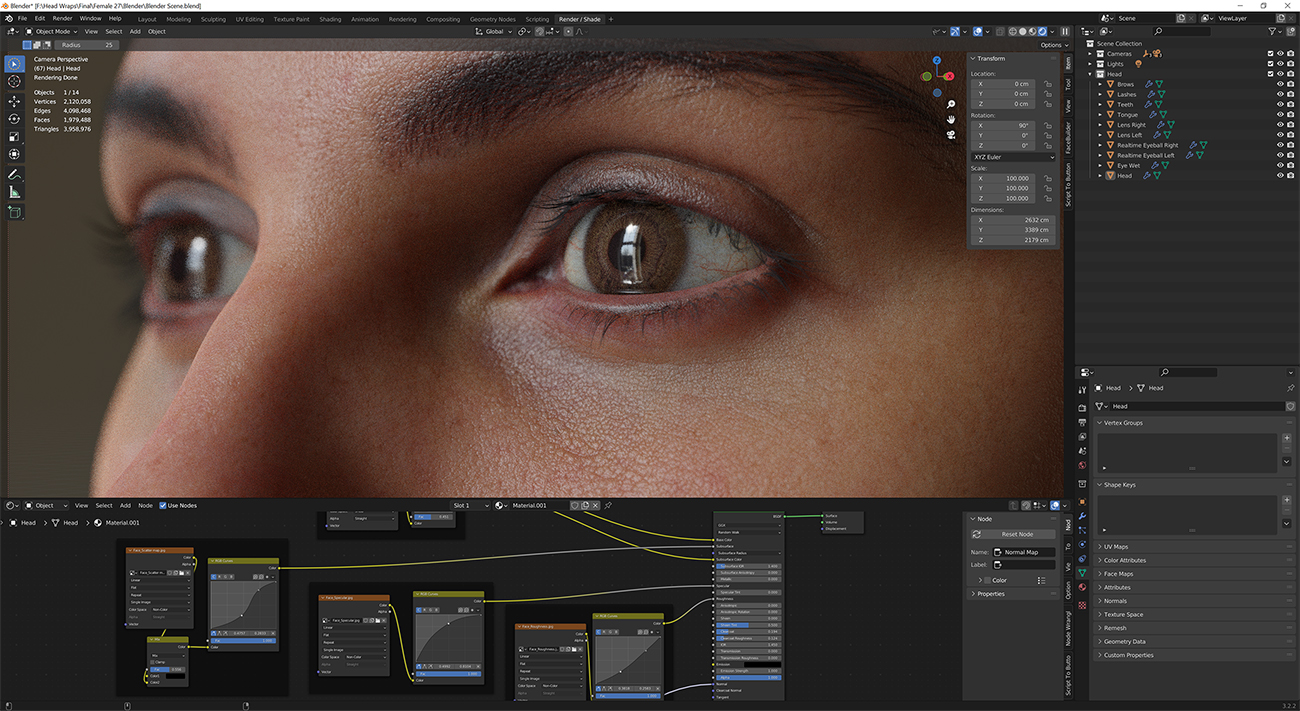
Task: Open the Render menu
Action: click(62, 18)
